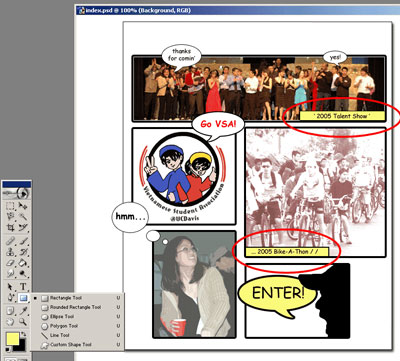Select the Slice tool
The width and height of the screenshot is (400, 361).
pyautogui.click(x=23, y=228)
